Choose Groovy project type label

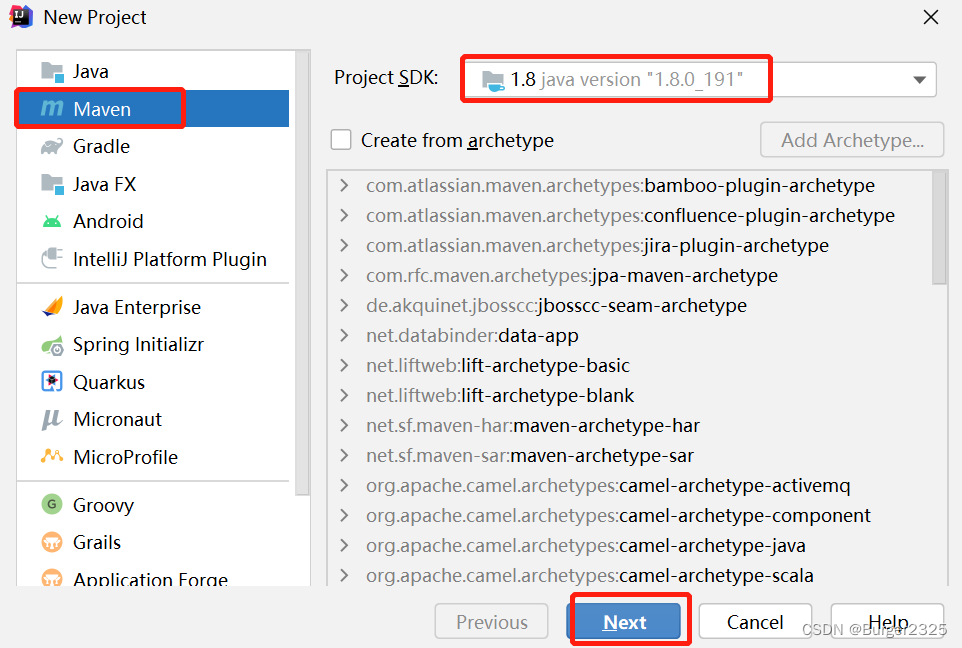click(103, 505)
